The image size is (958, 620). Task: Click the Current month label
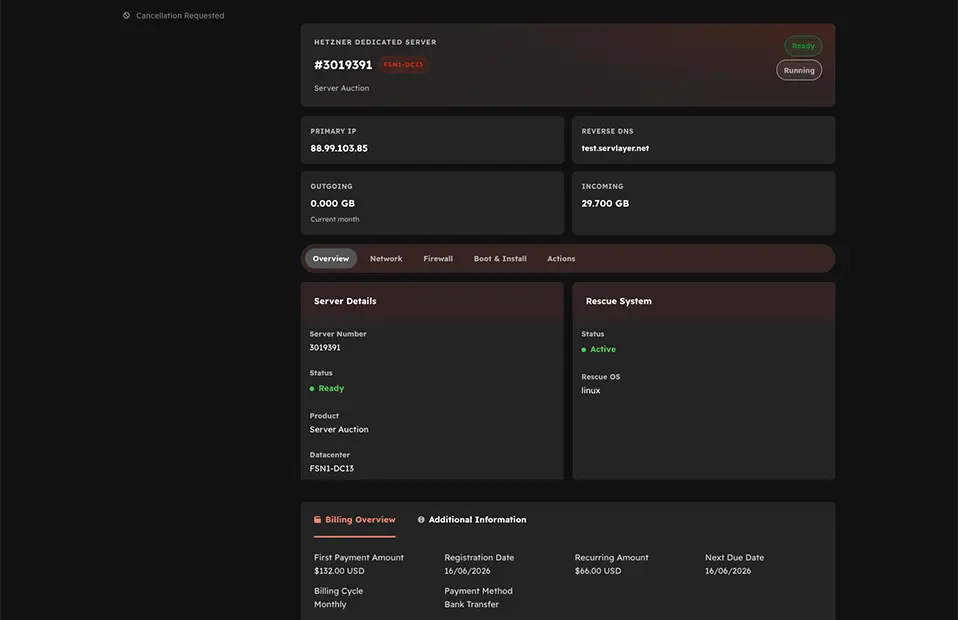click(x=334, y=219)
